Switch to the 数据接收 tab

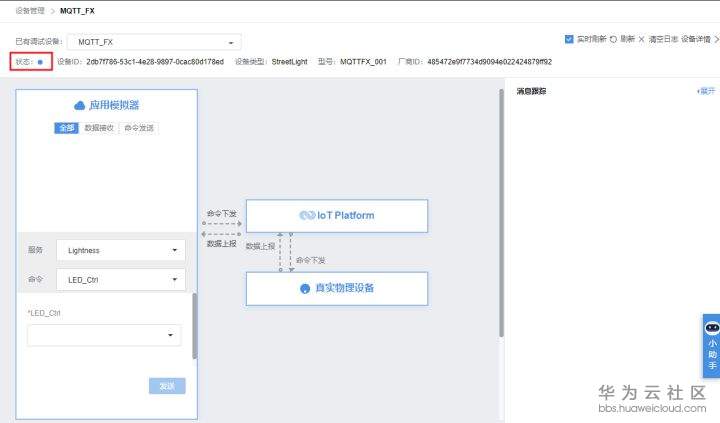[99, 128]
